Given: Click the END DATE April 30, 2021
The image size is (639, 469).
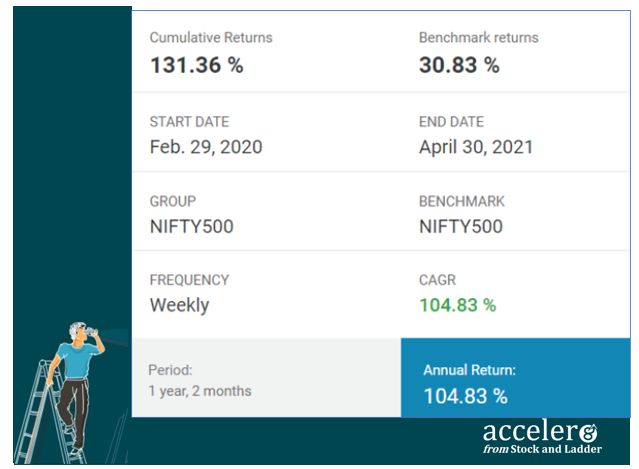Looking at the screenshot, I should coord(476,147).
